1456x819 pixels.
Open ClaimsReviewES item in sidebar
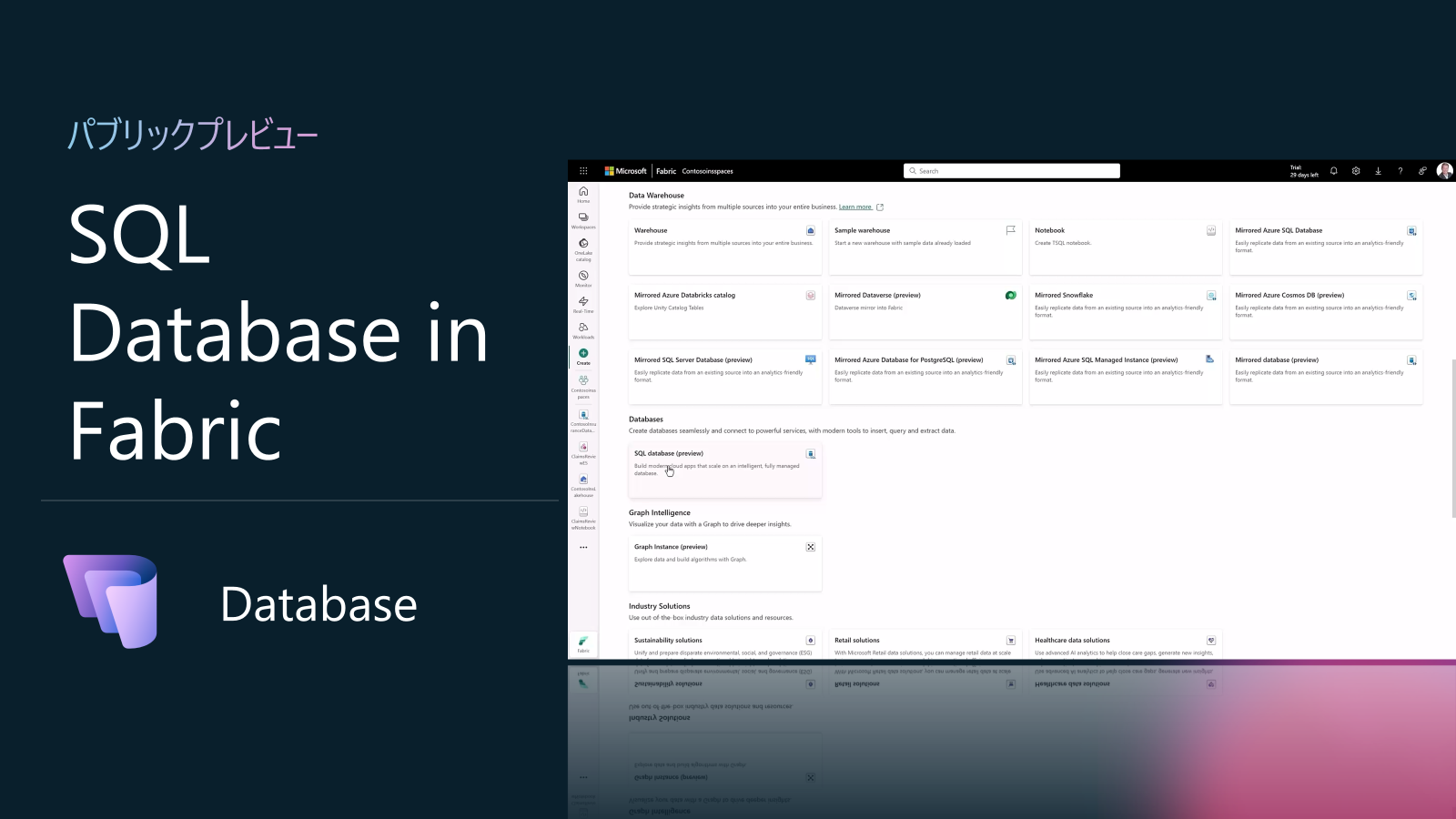[x=583, y=453]
